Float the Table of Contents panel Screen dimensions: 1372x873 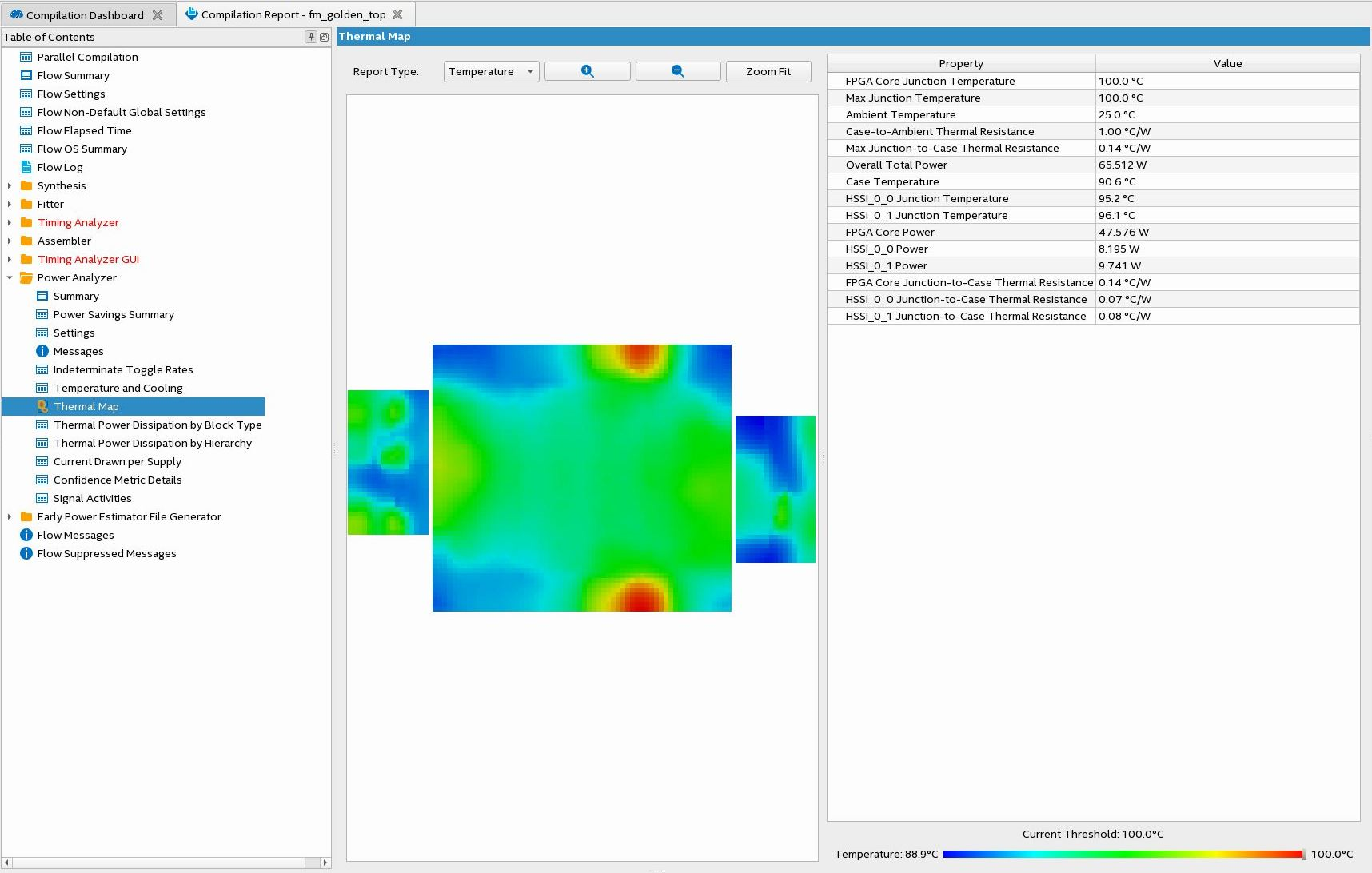[x=324, y=37]
